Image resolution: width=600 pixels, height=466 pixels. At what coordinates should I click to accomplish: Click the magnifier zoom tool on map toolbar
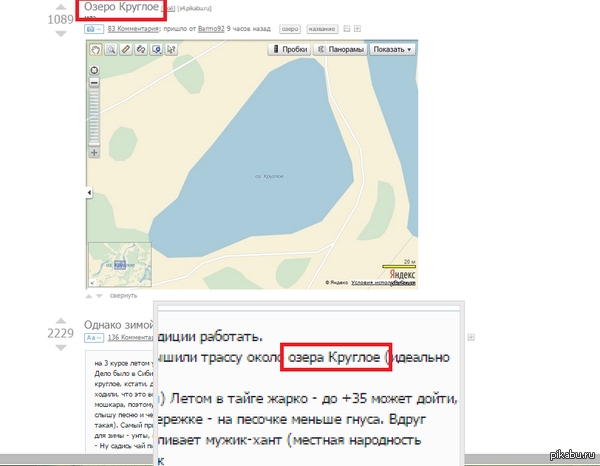(112, 49)
